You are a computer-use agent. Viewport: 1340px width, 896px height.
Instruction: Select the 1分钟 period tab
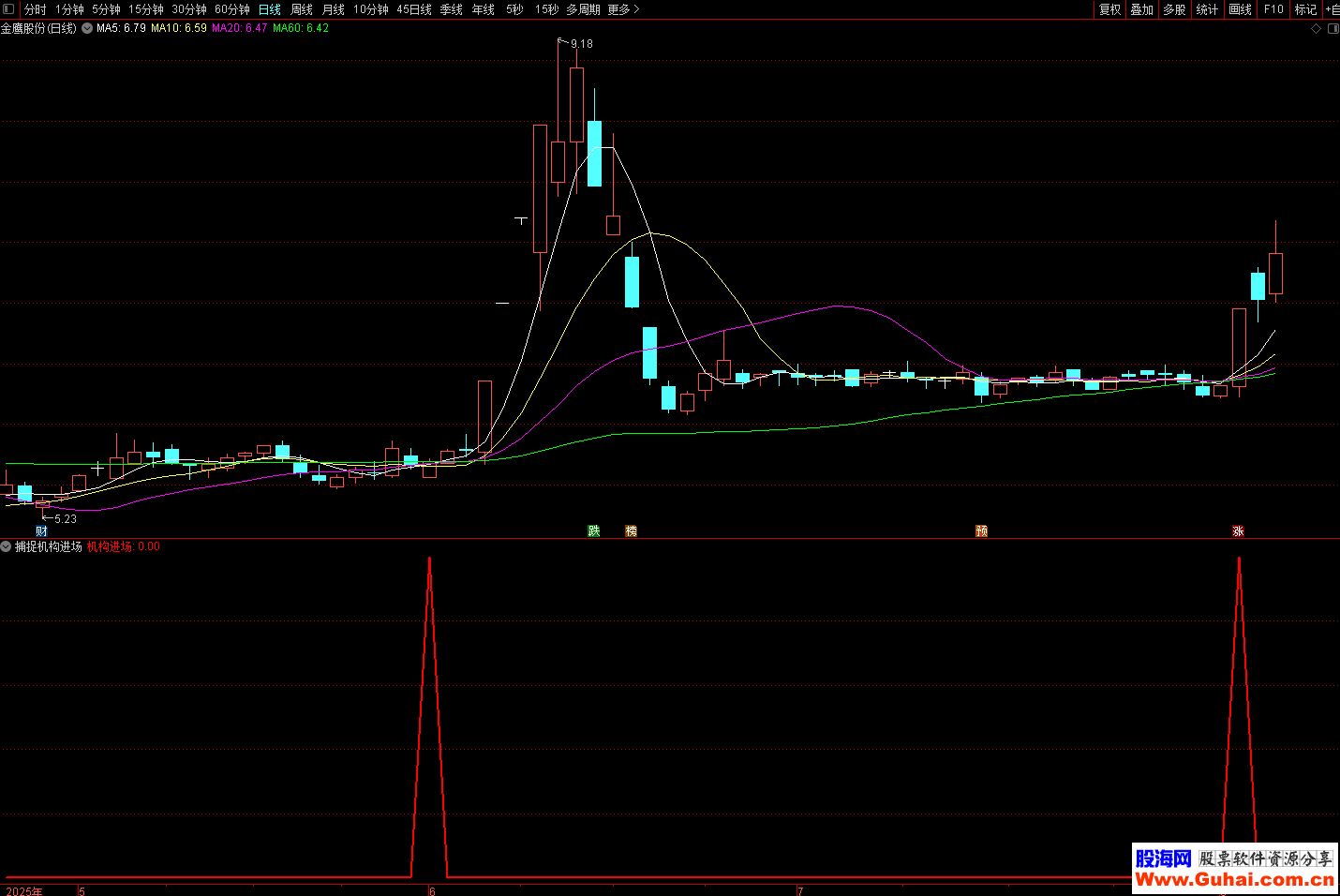pos(69,9)
